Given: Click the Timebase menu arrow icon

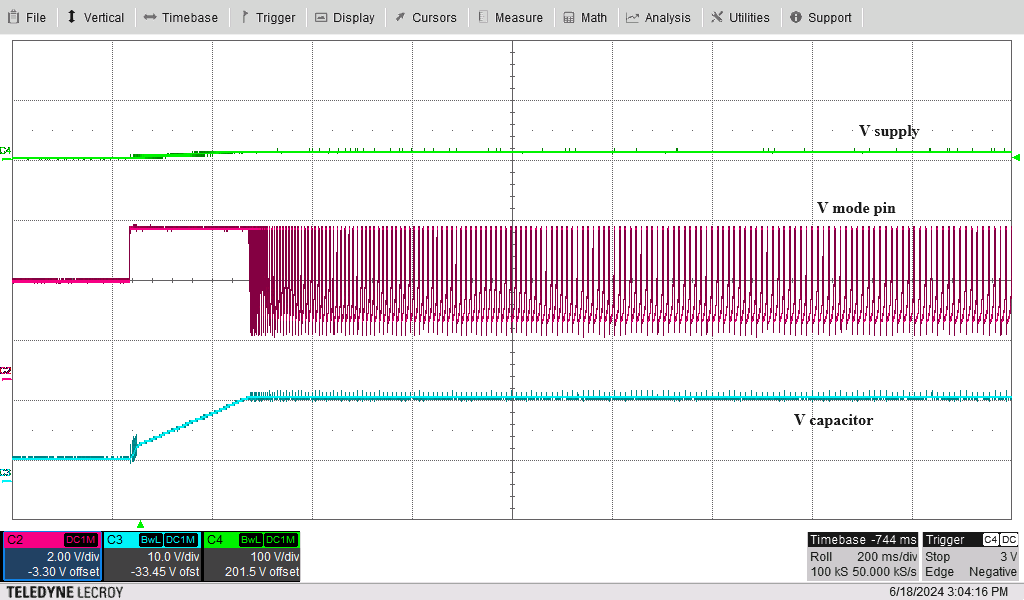Looking at the screenshot, I should coord(150,17).
